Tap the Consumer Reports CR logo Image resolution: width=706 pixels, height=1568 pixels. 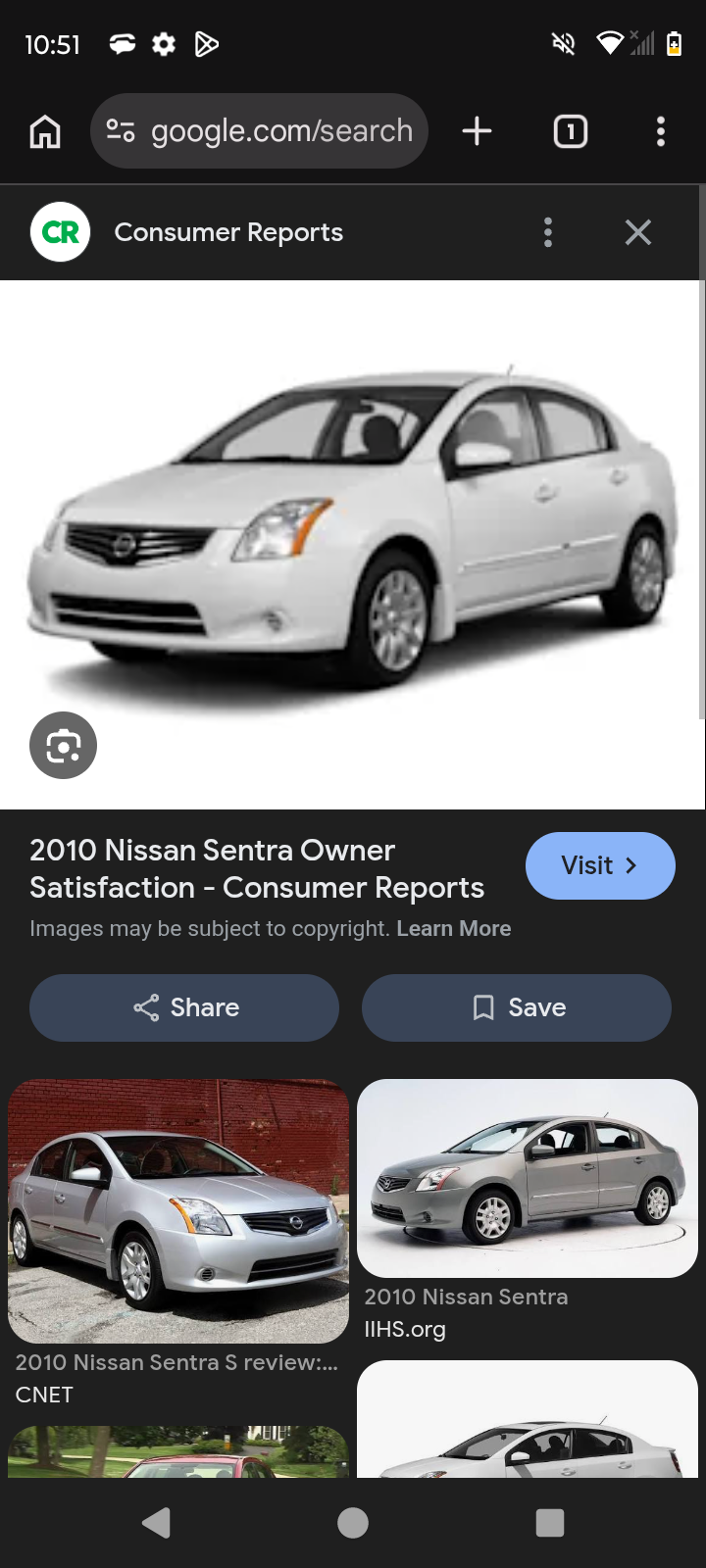point(61,232)
